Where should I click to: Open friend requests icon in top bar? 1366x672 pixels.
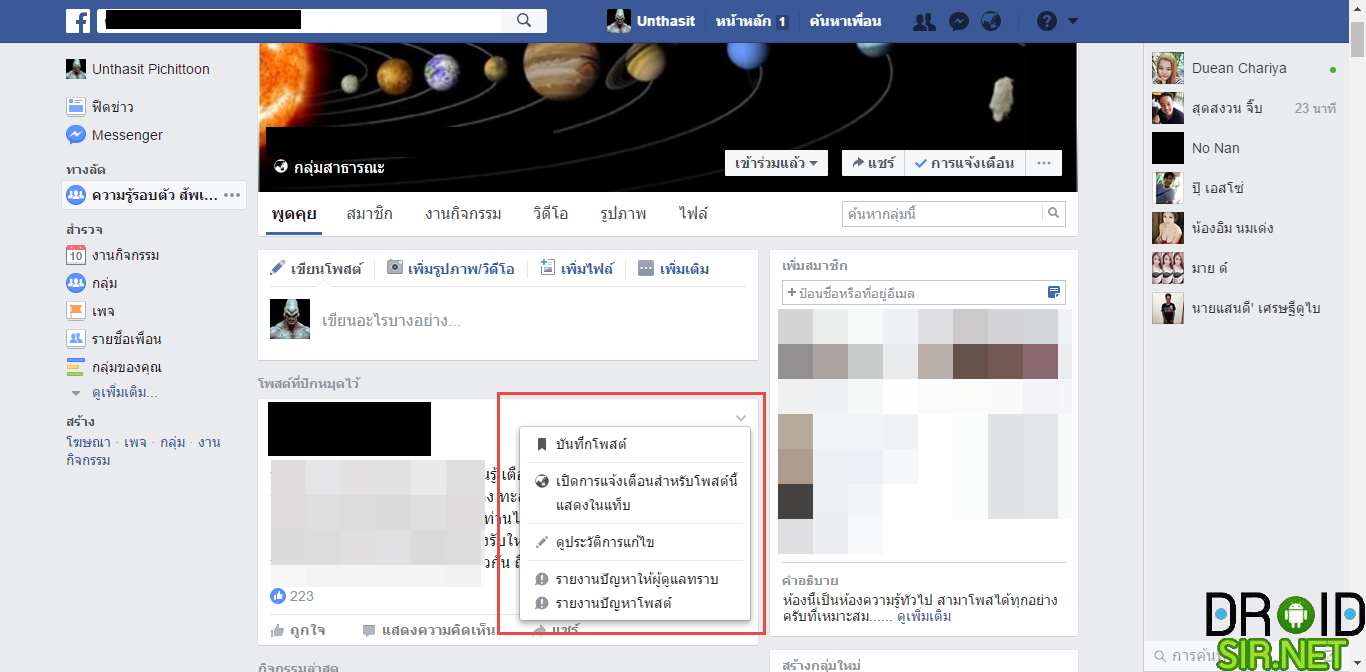[925, 22]
